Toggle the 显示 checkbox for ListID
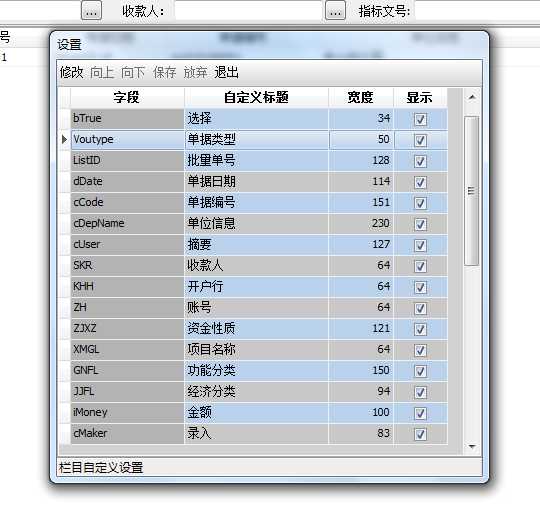Image resolution: width=540 pixels, height=507 pixels. coord(420,161)
